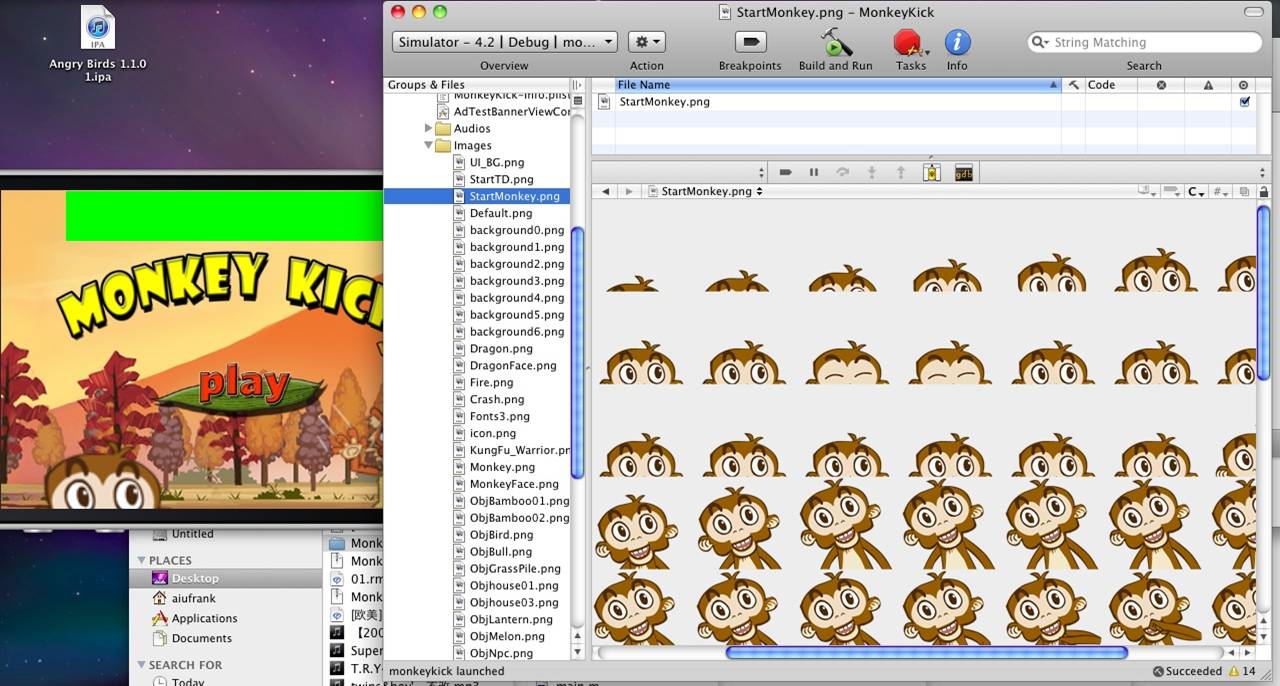
Task: Tap the play leaf button in the simulator
Action: (243, 385)
